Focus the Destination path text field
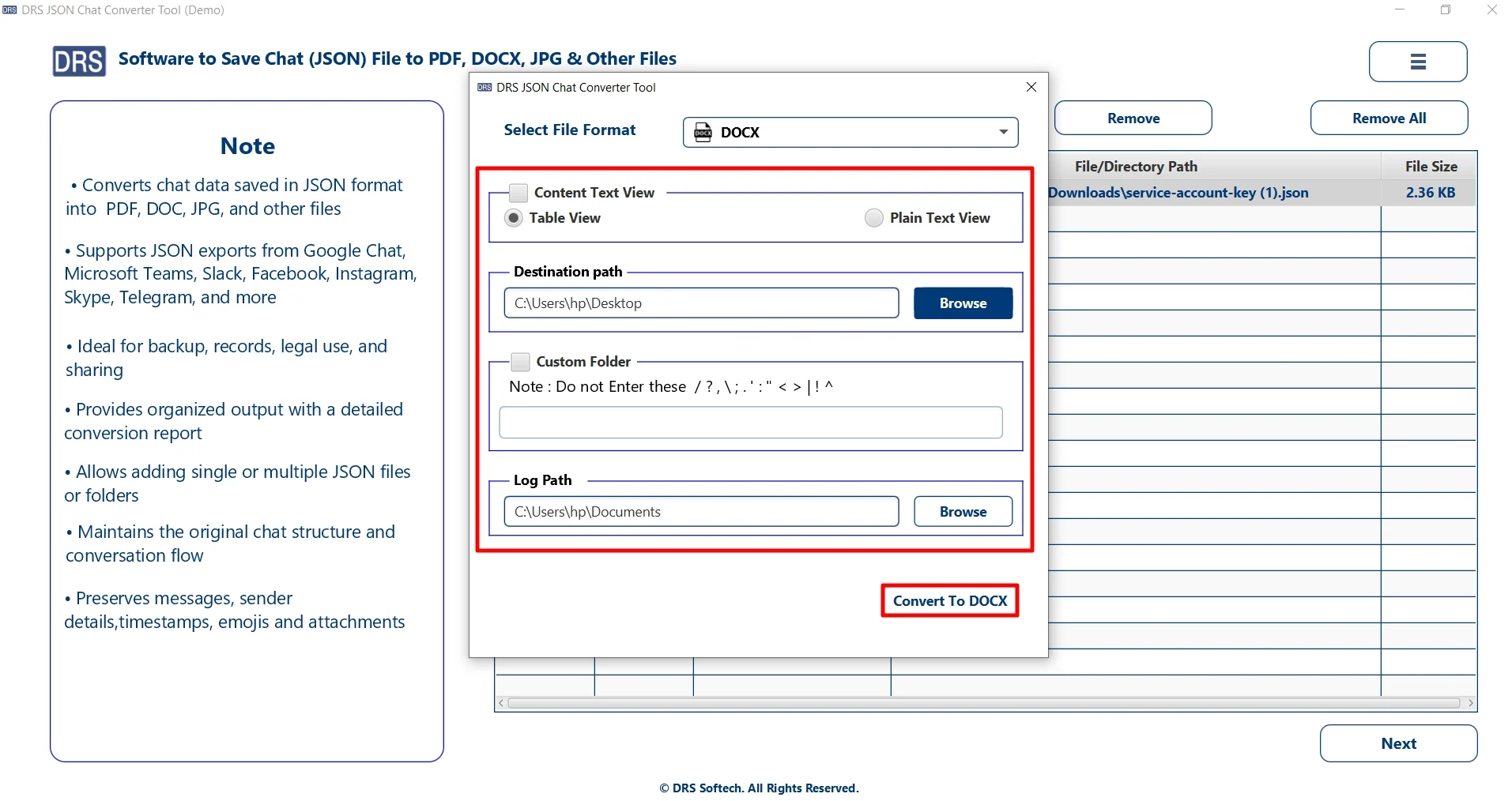1512x801 pixels. tap(701, 303)
